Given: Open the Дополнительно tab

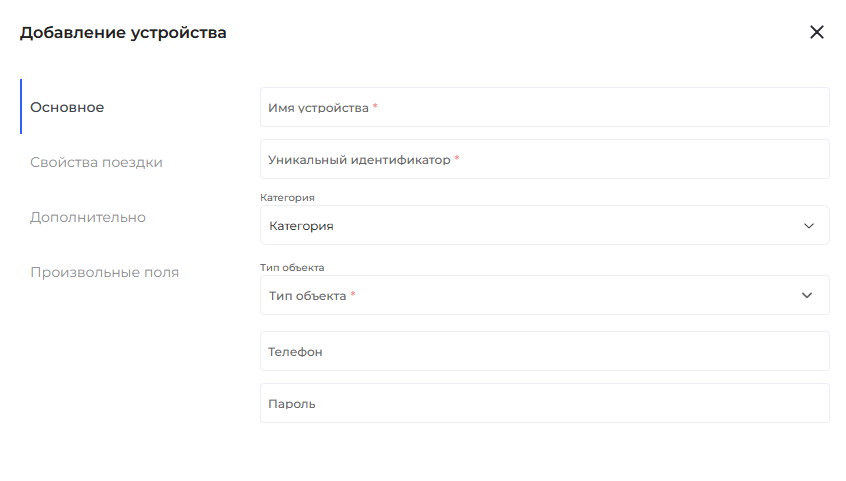Looking at the screenshot, I should [x=88, y=217].
